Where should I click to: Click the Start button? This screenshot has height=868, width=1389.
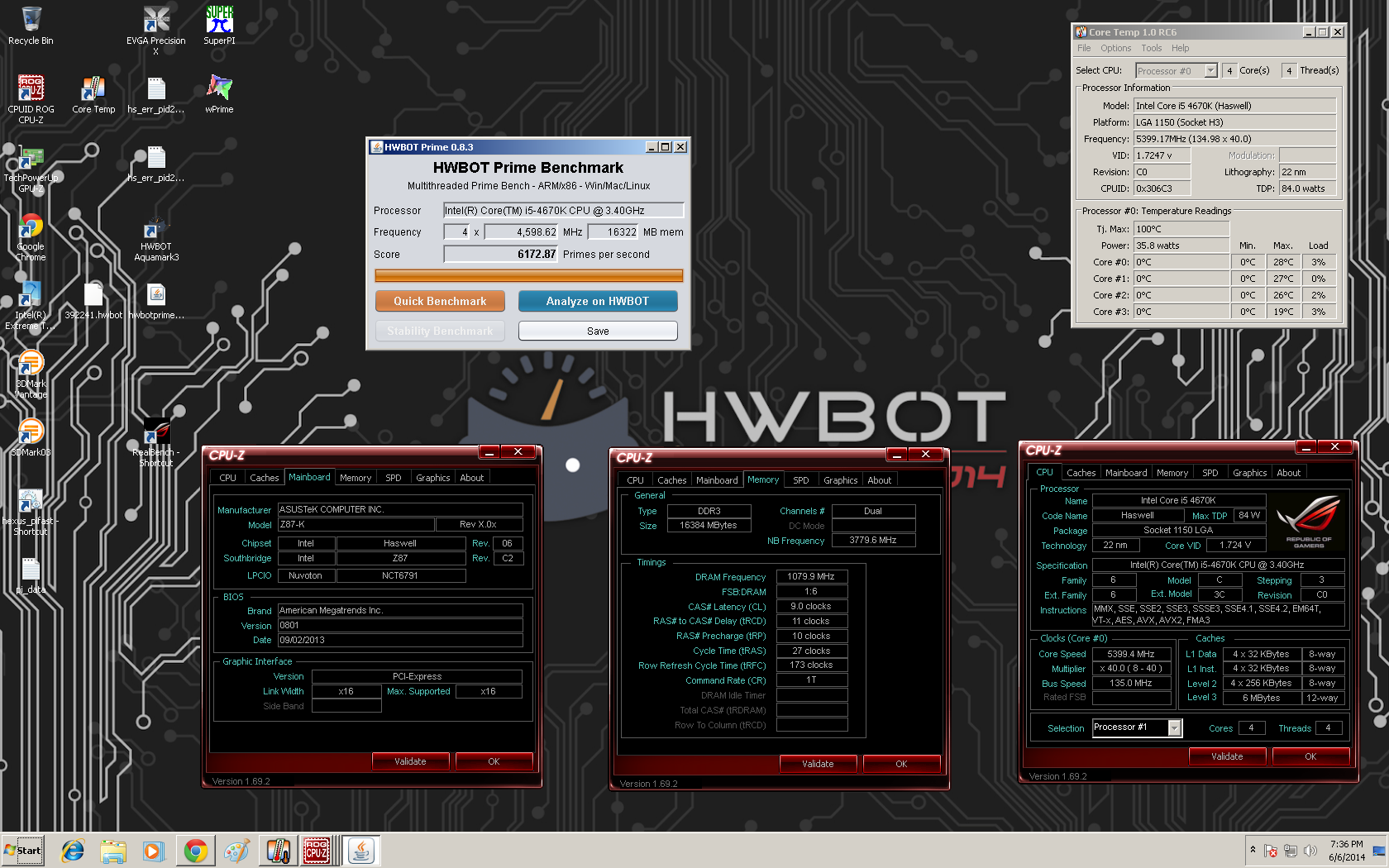23,851
